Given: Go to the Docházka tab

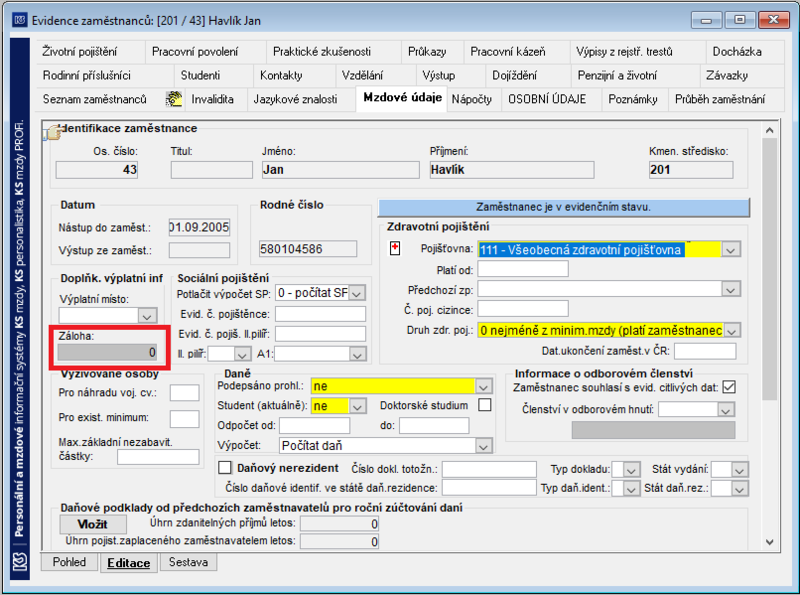Looking at the screenshot, I should 737,52.
